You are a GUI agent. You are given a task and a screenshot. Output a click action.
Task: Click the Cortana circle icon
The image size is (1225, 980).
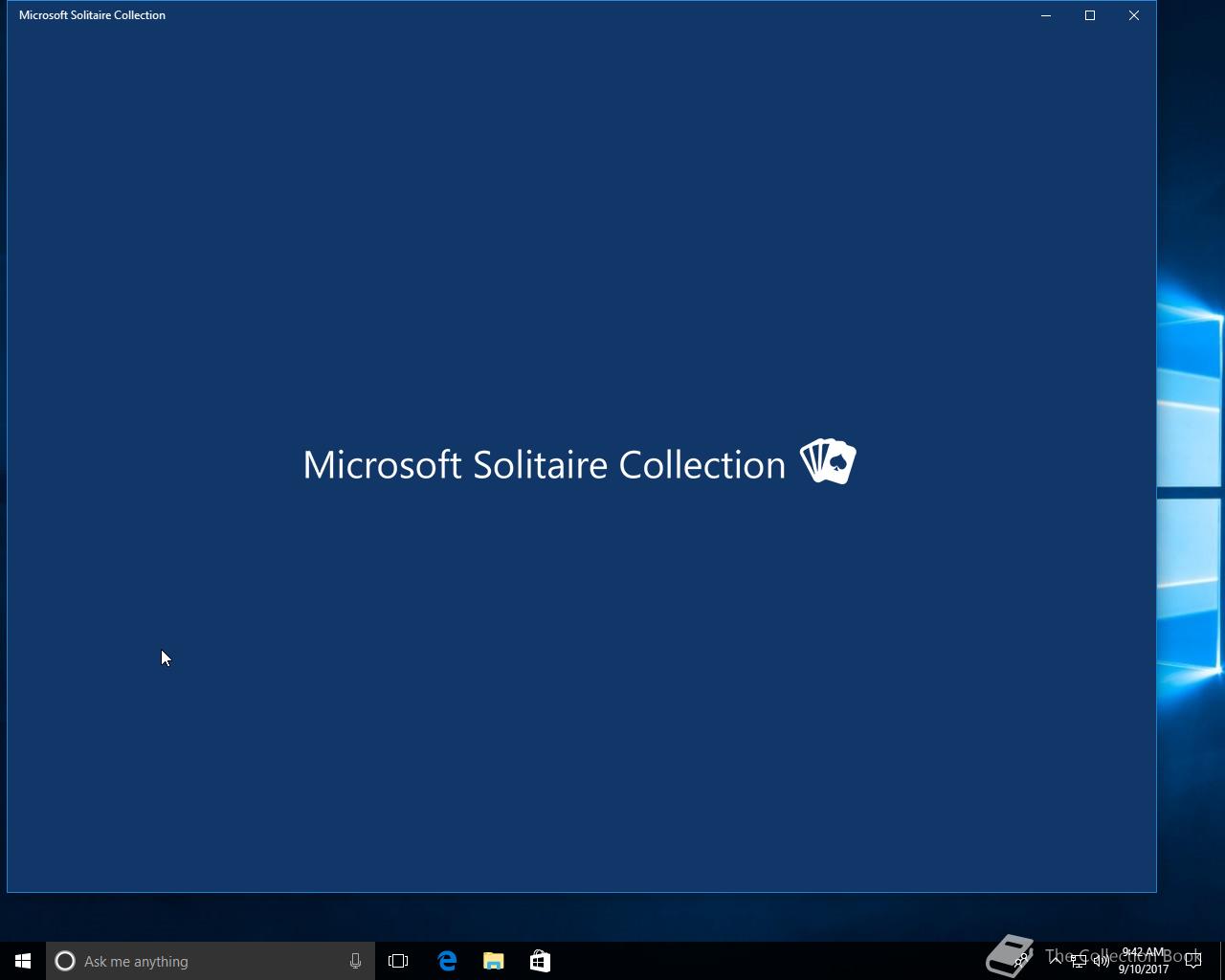(x=65, y=961)
